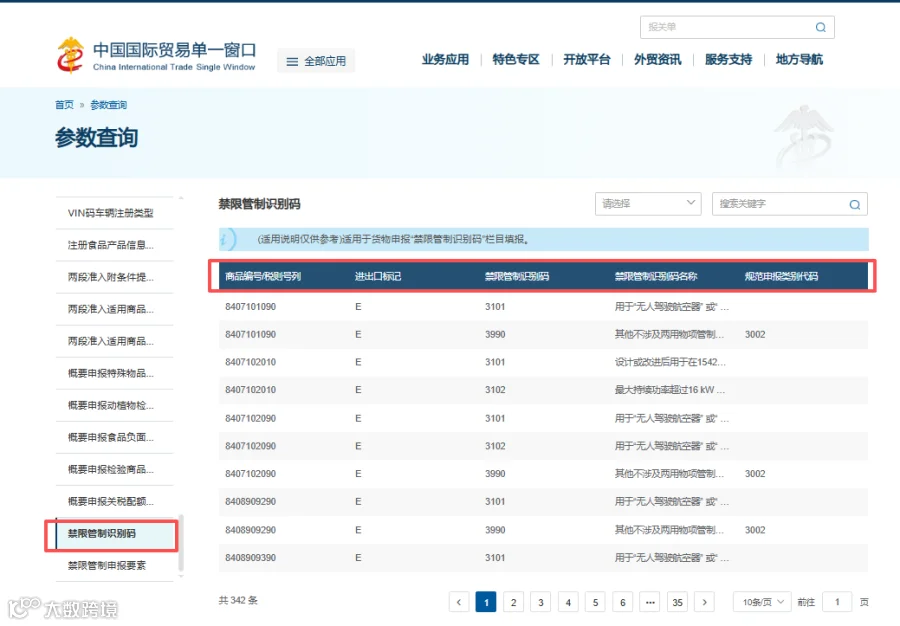Go to page 4

tap(568, 602)
